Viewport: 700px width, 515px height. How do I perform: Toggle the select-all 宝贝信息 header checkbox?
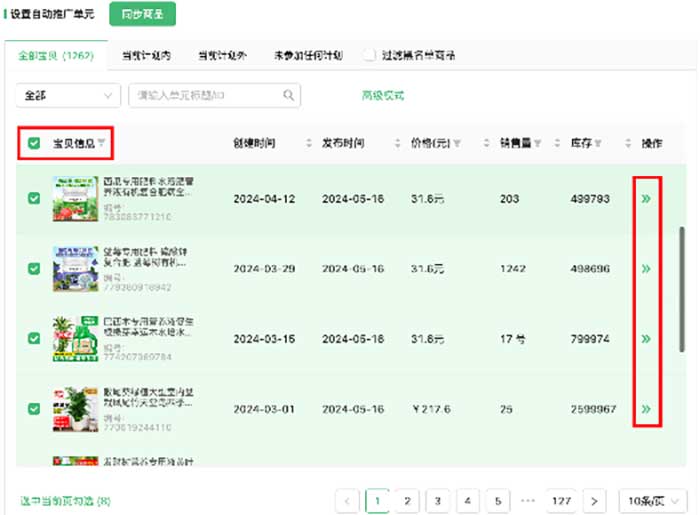click(34, 143)
